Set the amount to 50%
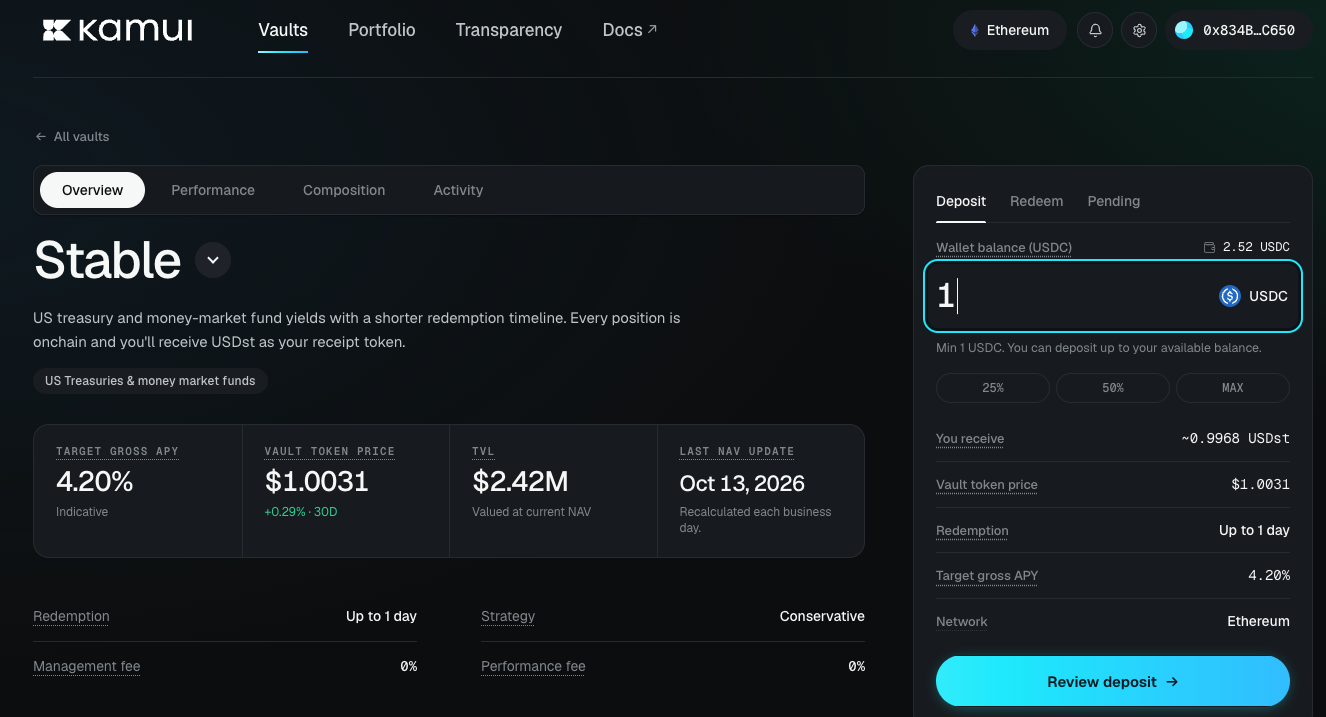The image size is (1326, 717). 1113,387
